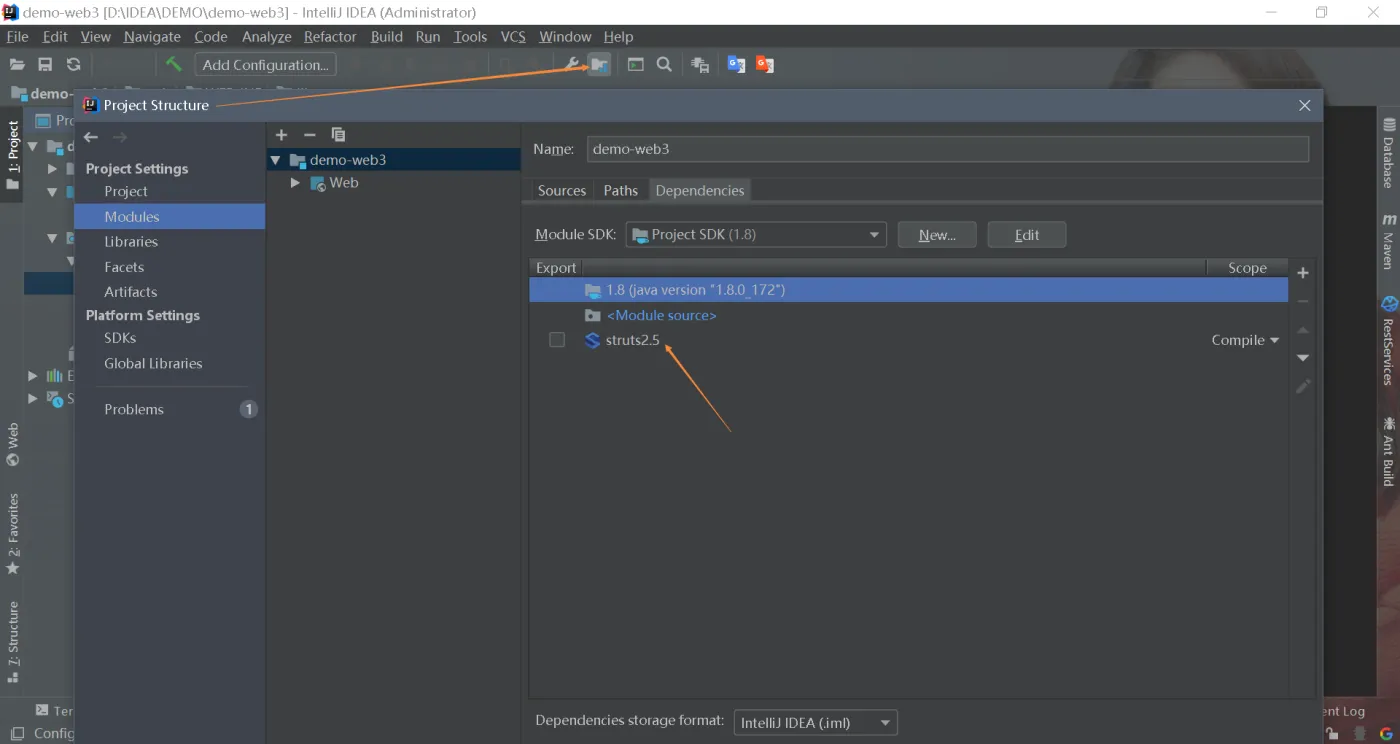The width and height of the screenshot is (1400, 744).
Task: Select the <Module source> dependency row
Action: [908, 315]
